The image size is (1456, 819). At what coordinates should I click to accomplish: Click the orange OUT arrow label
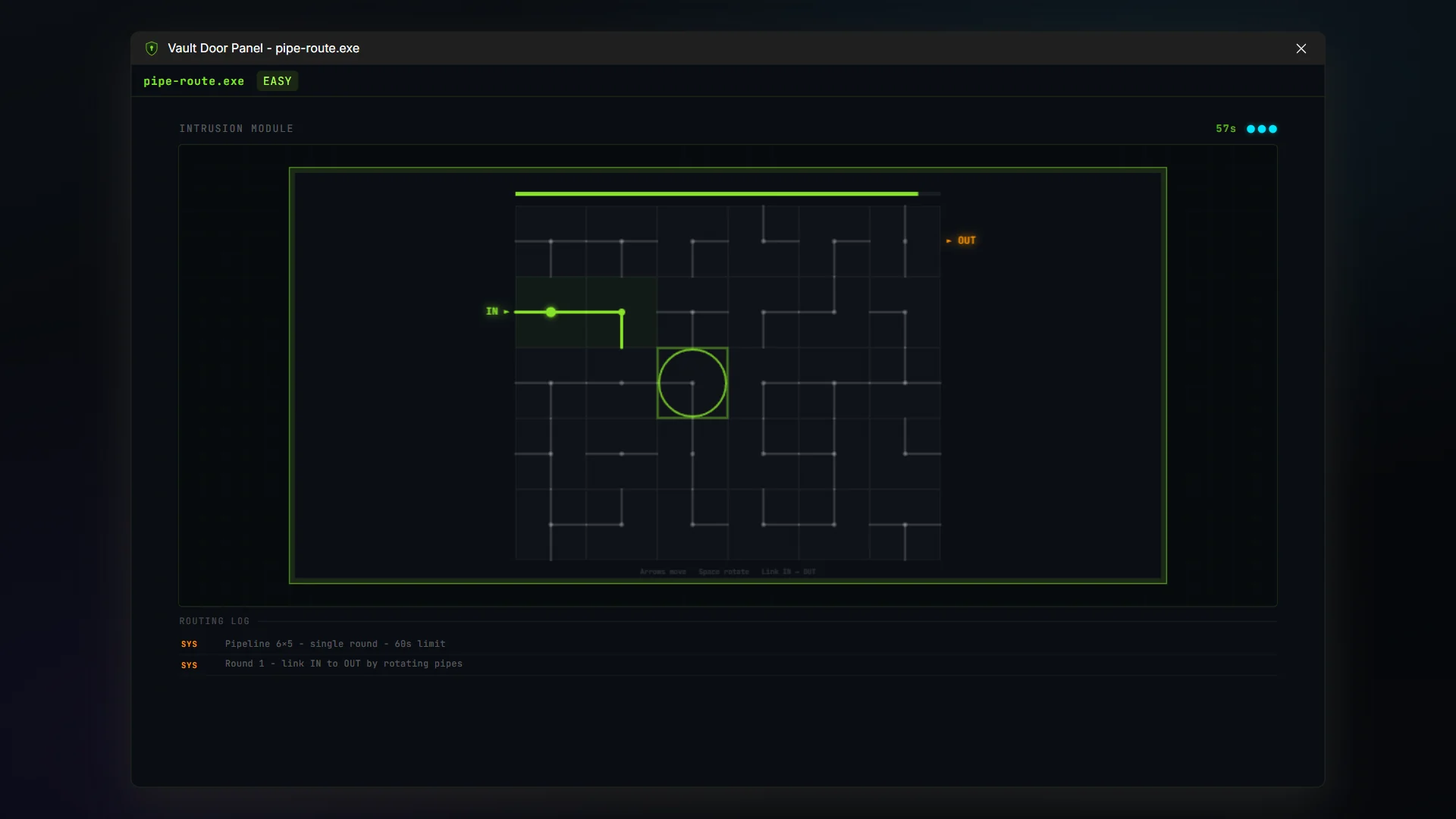tap(961, 240)
